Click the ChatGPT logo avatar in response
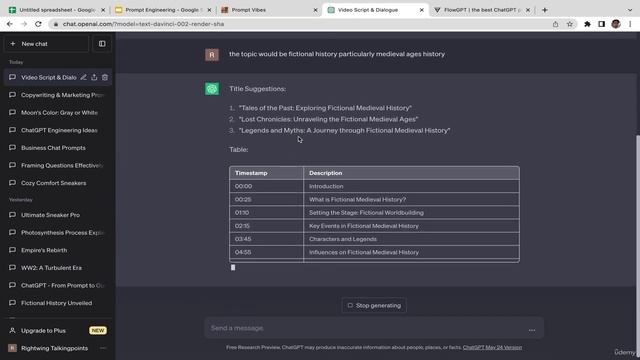640x360 pixels. pos(212,89)
